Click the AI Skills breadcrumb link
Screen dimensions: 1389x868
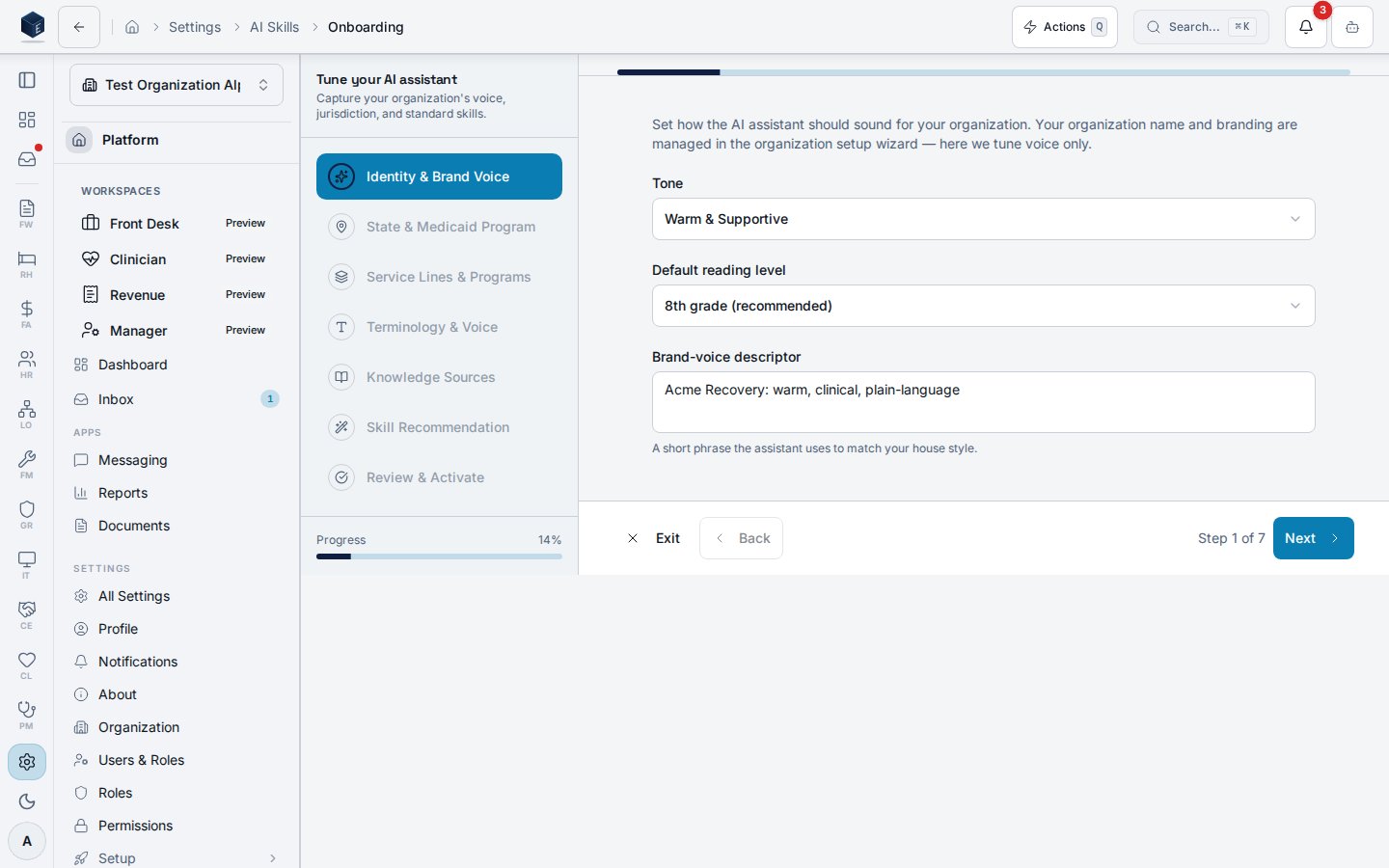pyautogui.click(x=274, y=27)
